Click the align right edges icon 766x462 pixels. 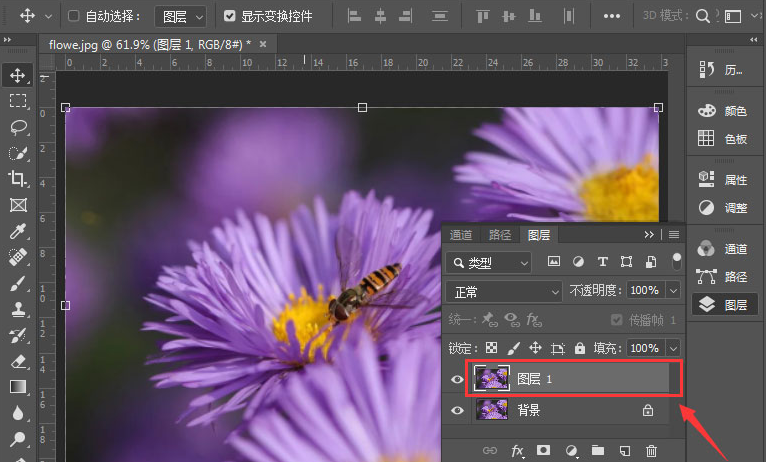[x=405, y=16]
